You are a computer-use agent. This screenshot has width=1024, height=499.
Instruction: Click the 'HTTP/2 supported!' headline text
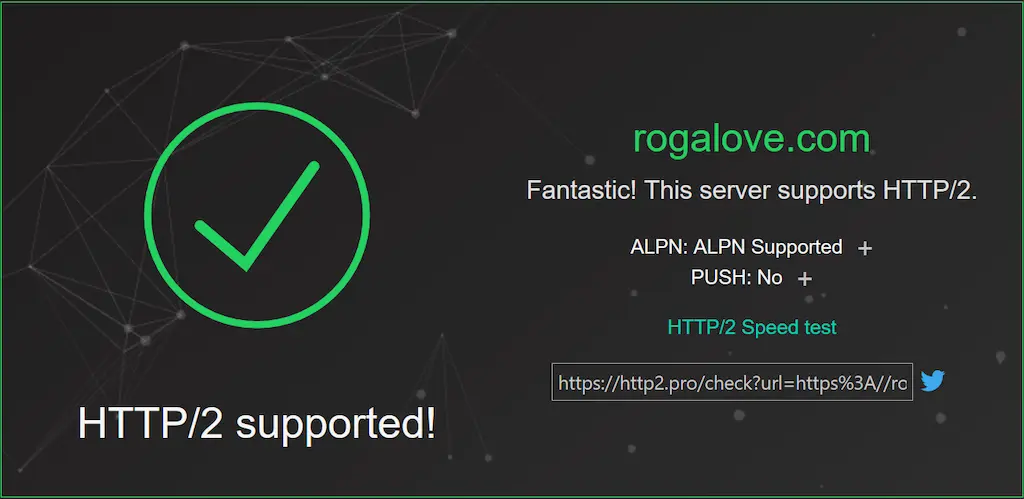pos(257,423)
